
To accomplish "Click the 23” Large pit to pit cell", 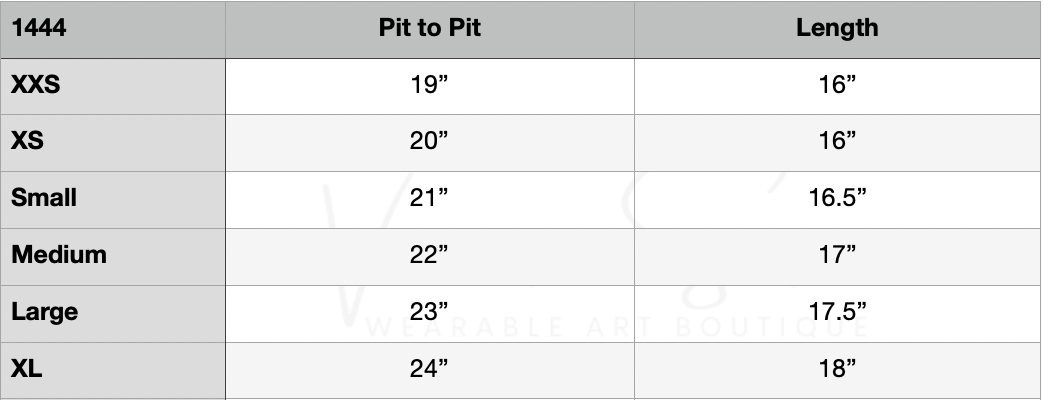I will tap(430, 312).
